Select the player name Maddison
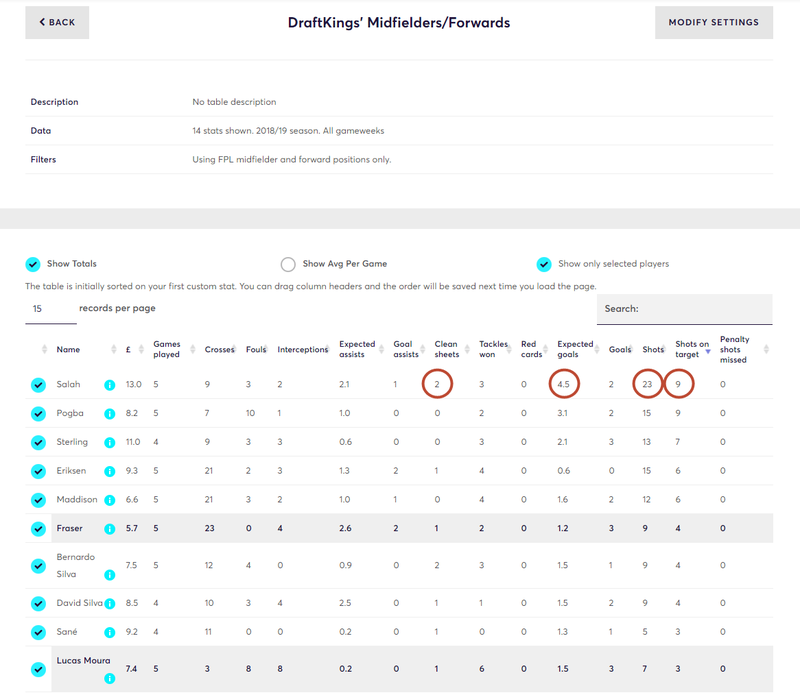The height and width of the screenshot is (695, 800). pos(77,500)
